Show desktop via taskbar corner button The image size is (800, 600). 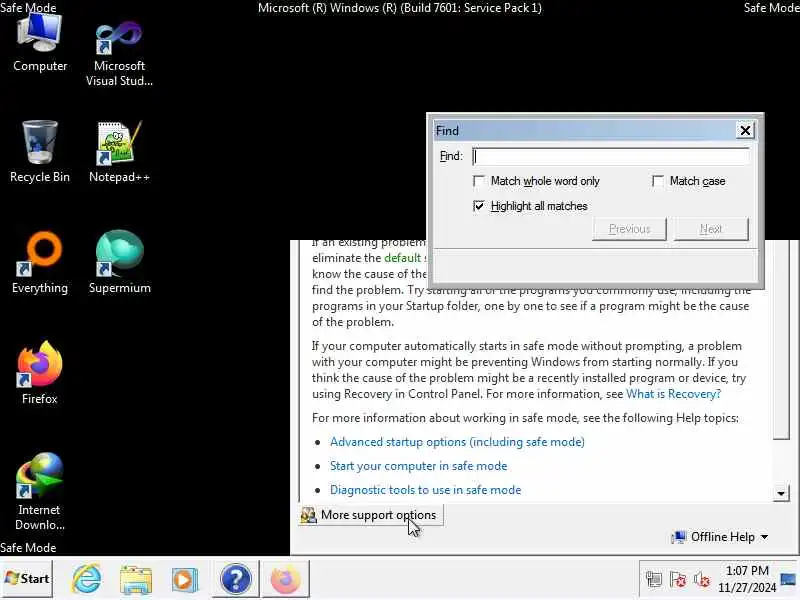click(789, 579)
